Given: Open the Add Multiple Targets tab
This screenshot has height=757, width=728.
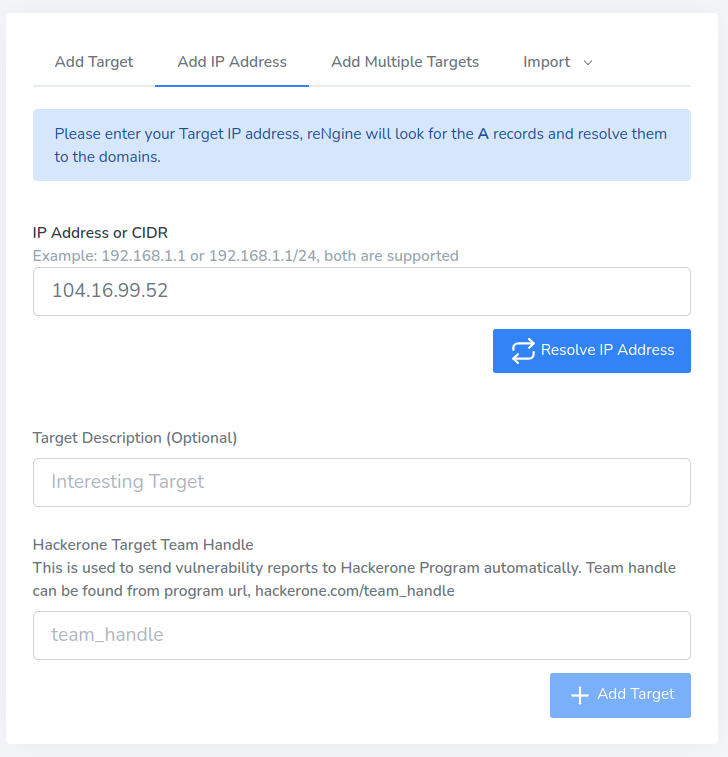Looking at the screenshot, I should tap(405, 62).
